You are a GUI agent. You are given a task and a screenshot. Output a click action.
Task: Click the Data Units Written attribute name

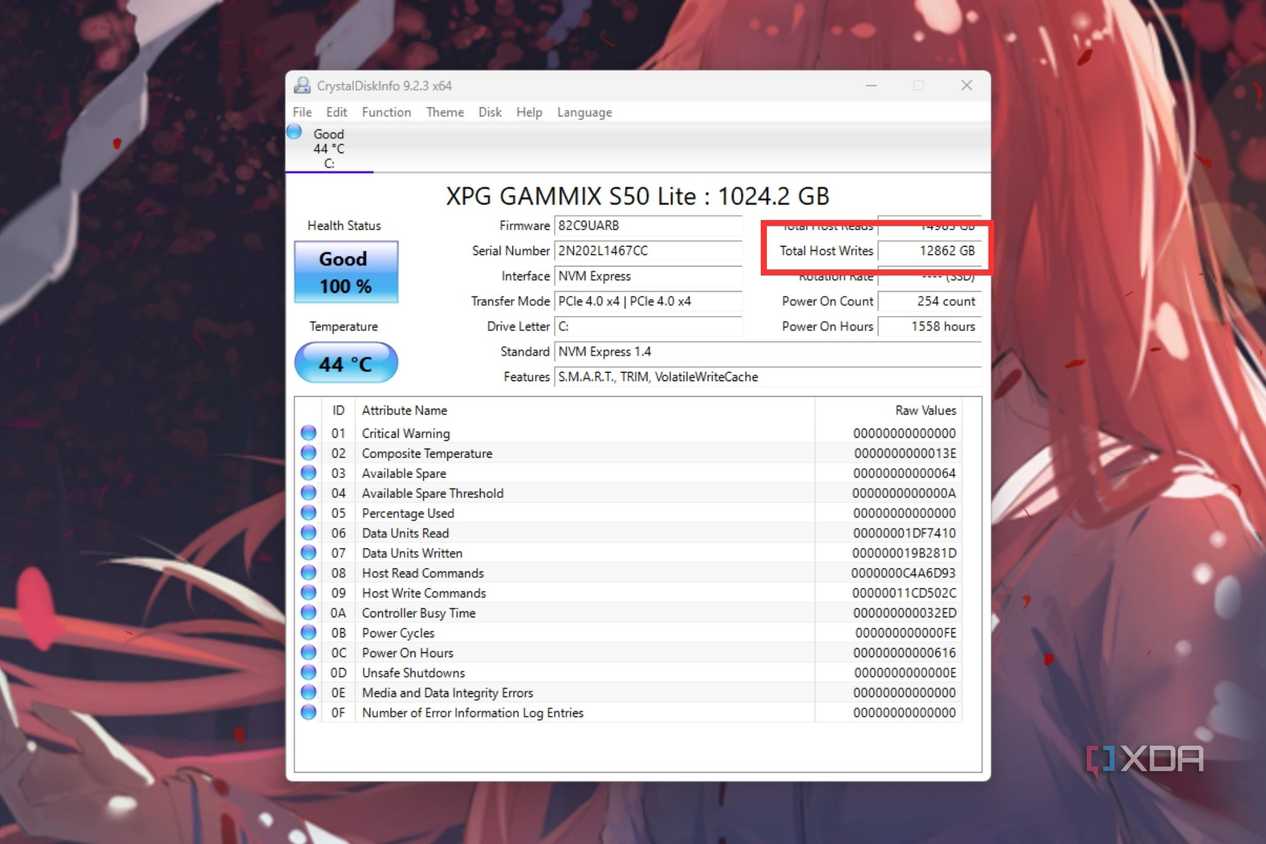point(412,553)
